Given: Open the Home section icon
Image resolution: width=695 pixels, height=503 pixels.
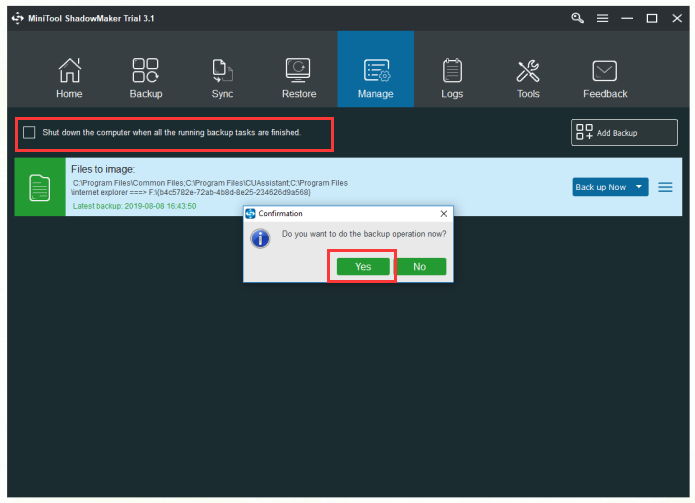Looking at the screenshot, I should click(69, 72).
